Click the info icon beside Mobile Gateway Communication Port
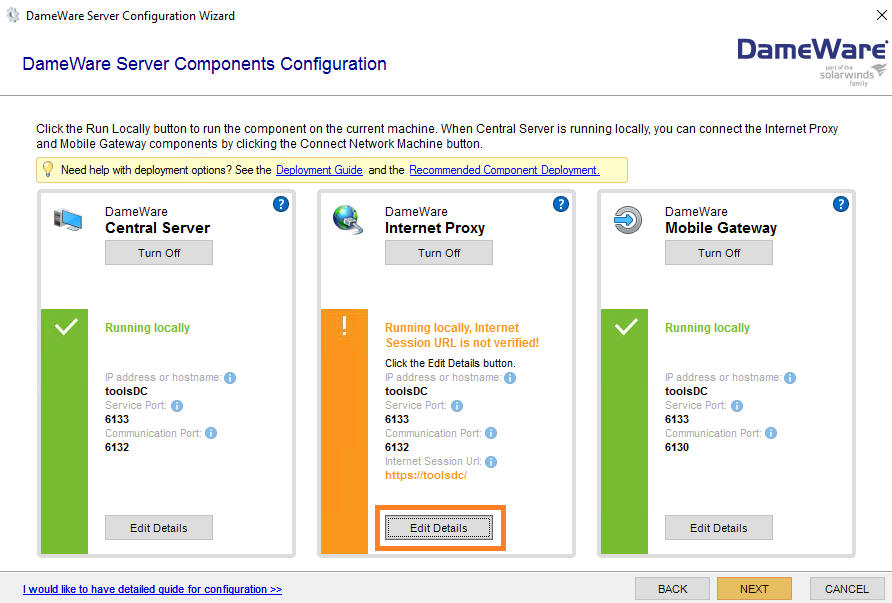Viewport: 892px width, 603px height. tap(770, 433)
